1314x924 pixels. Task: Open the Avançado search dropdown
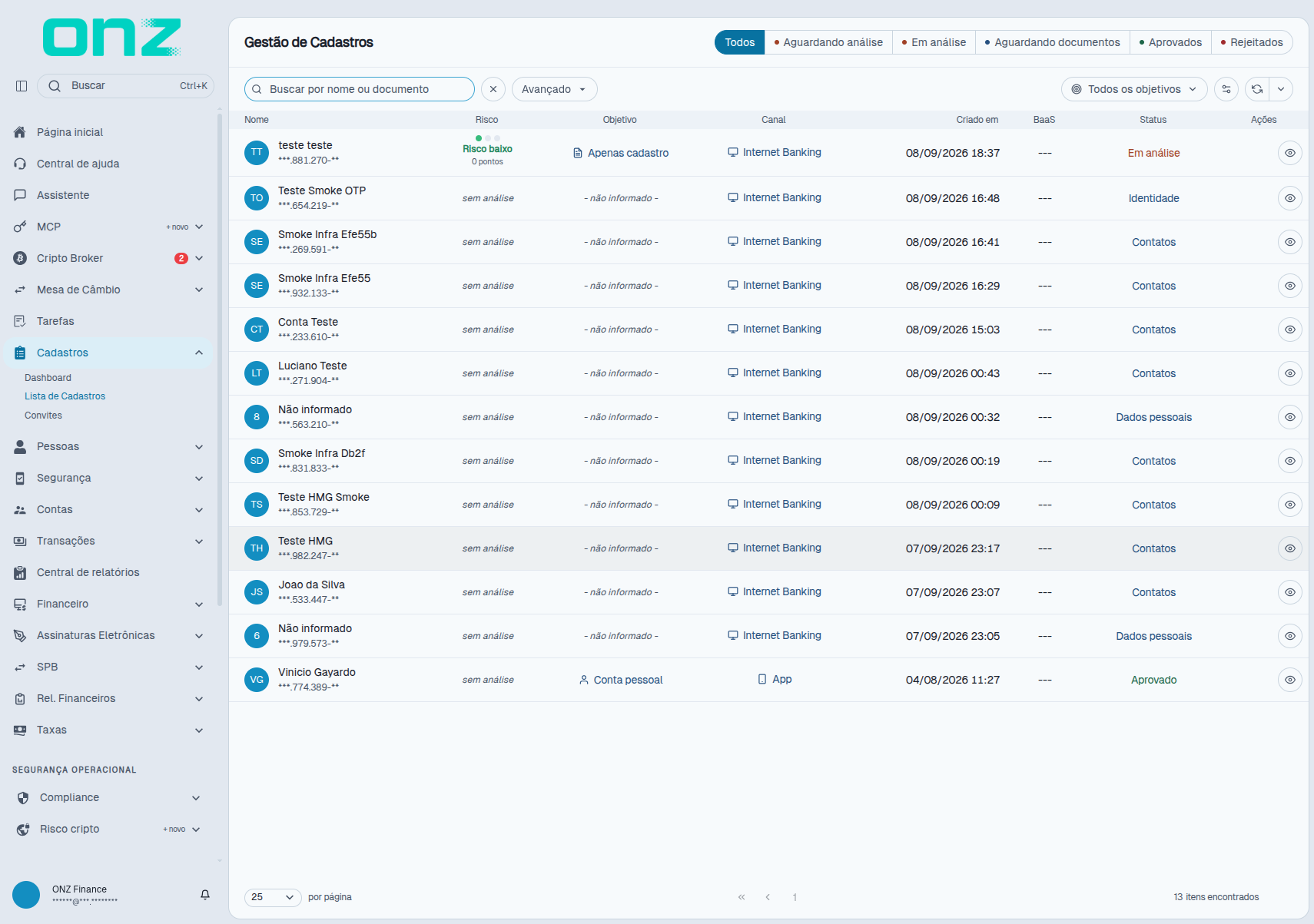coord(554,89)
